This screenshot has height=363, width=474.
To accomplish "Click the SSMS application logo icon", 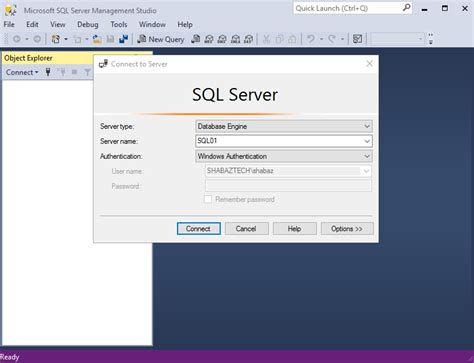I will pyautogui.click(x=10, y=10).
